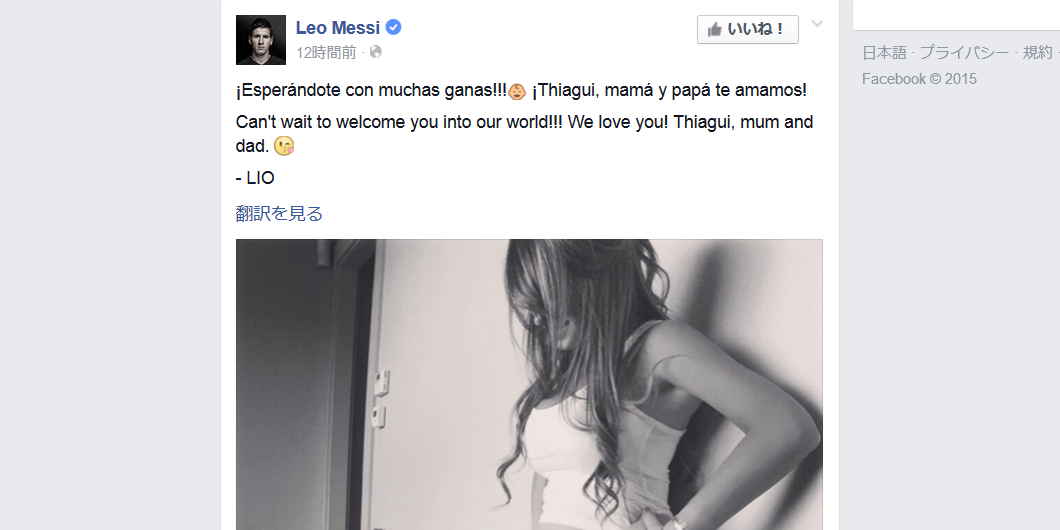Open the 12時間前 timestamp permalink
This screenshot has width=1060, height=530.
[327, 53]
